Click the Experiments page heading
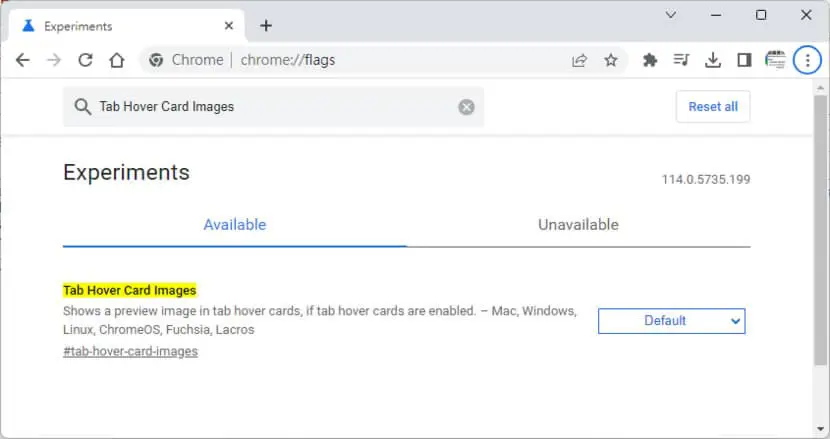This screenshot has height=439, width=830. tap(126, 173)
